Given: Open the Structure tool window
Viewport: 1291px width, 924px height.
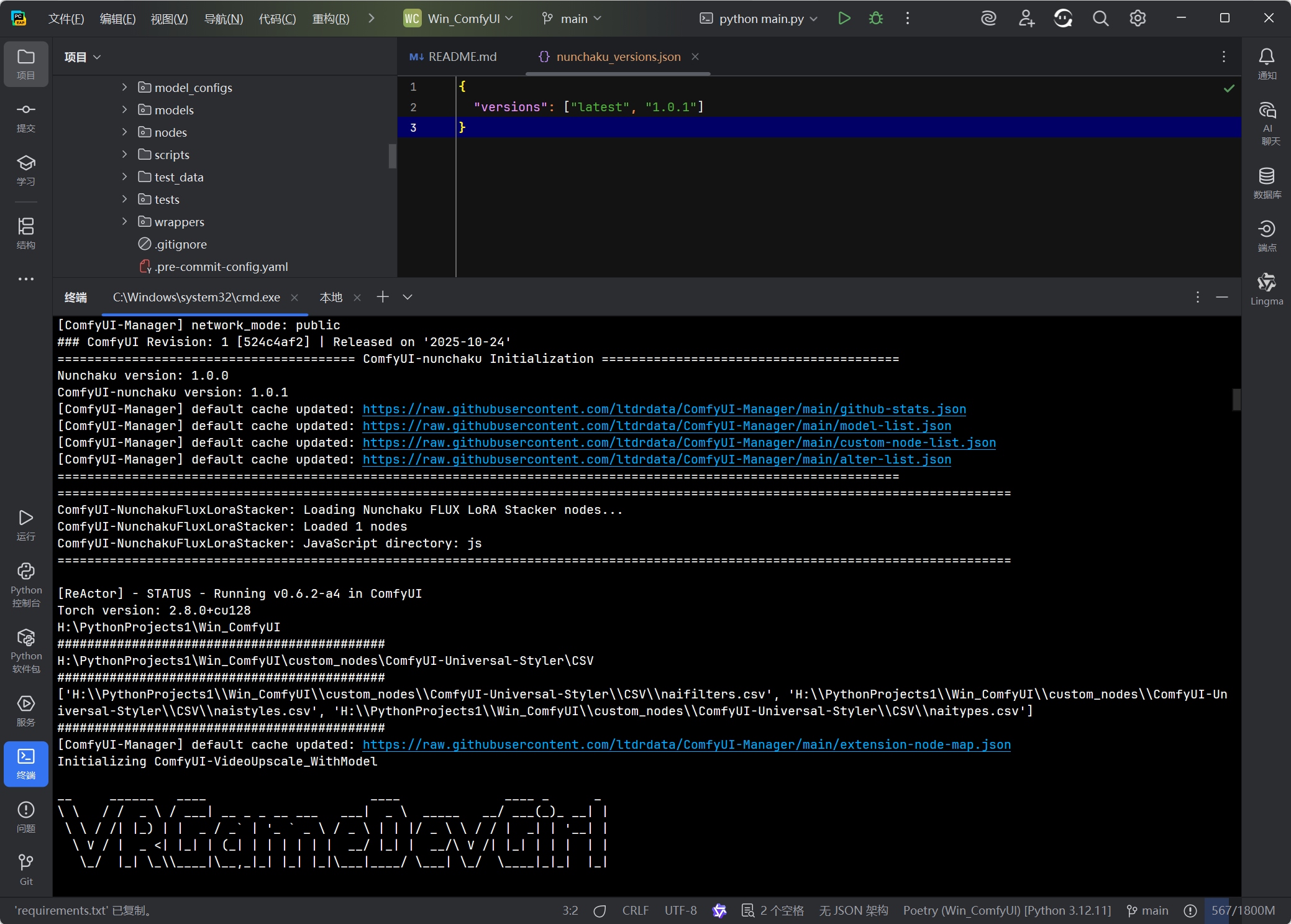Looking at the screenshot, I should tap(26, 233).
